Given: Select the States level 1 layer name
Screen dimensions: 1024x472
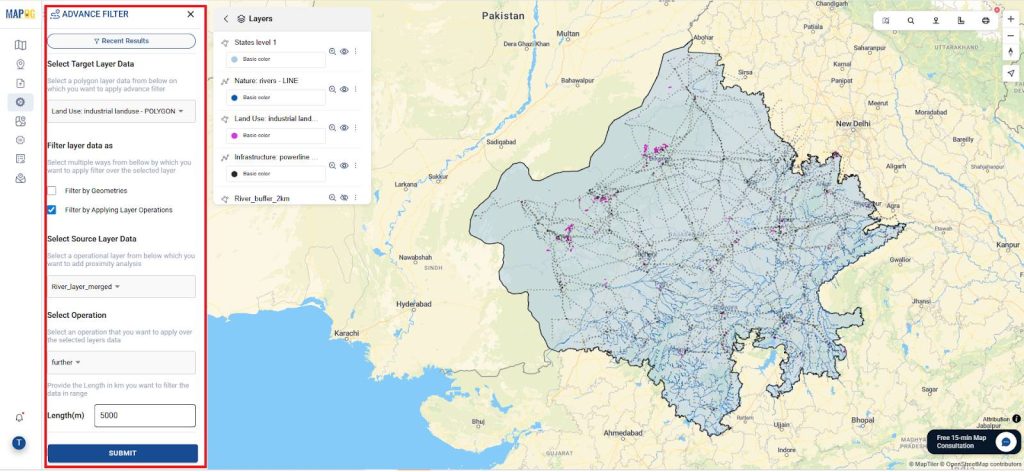Looking at the screenshot, I should pyautogui.click(x=255, y=42).
